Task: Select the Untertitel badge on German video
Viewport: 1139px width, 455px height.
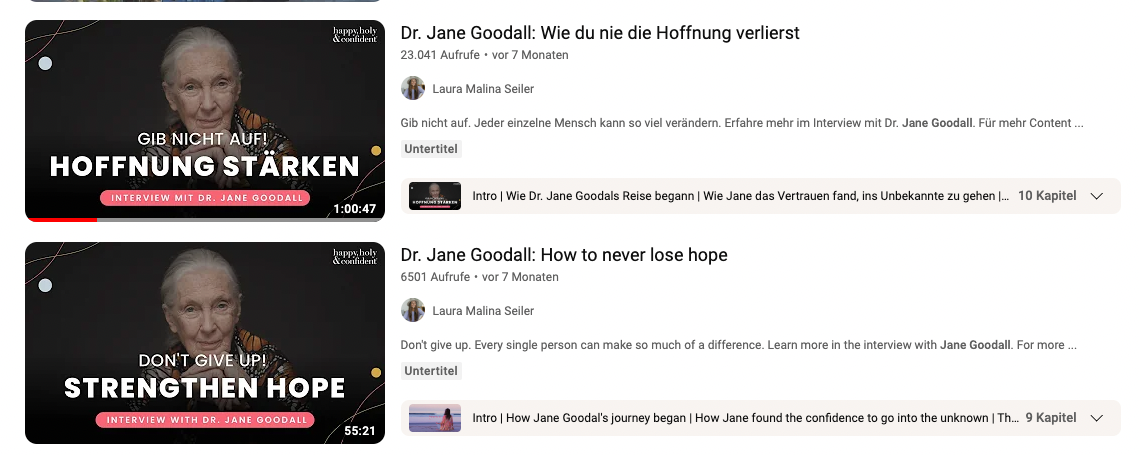Action: coord(431,149)
